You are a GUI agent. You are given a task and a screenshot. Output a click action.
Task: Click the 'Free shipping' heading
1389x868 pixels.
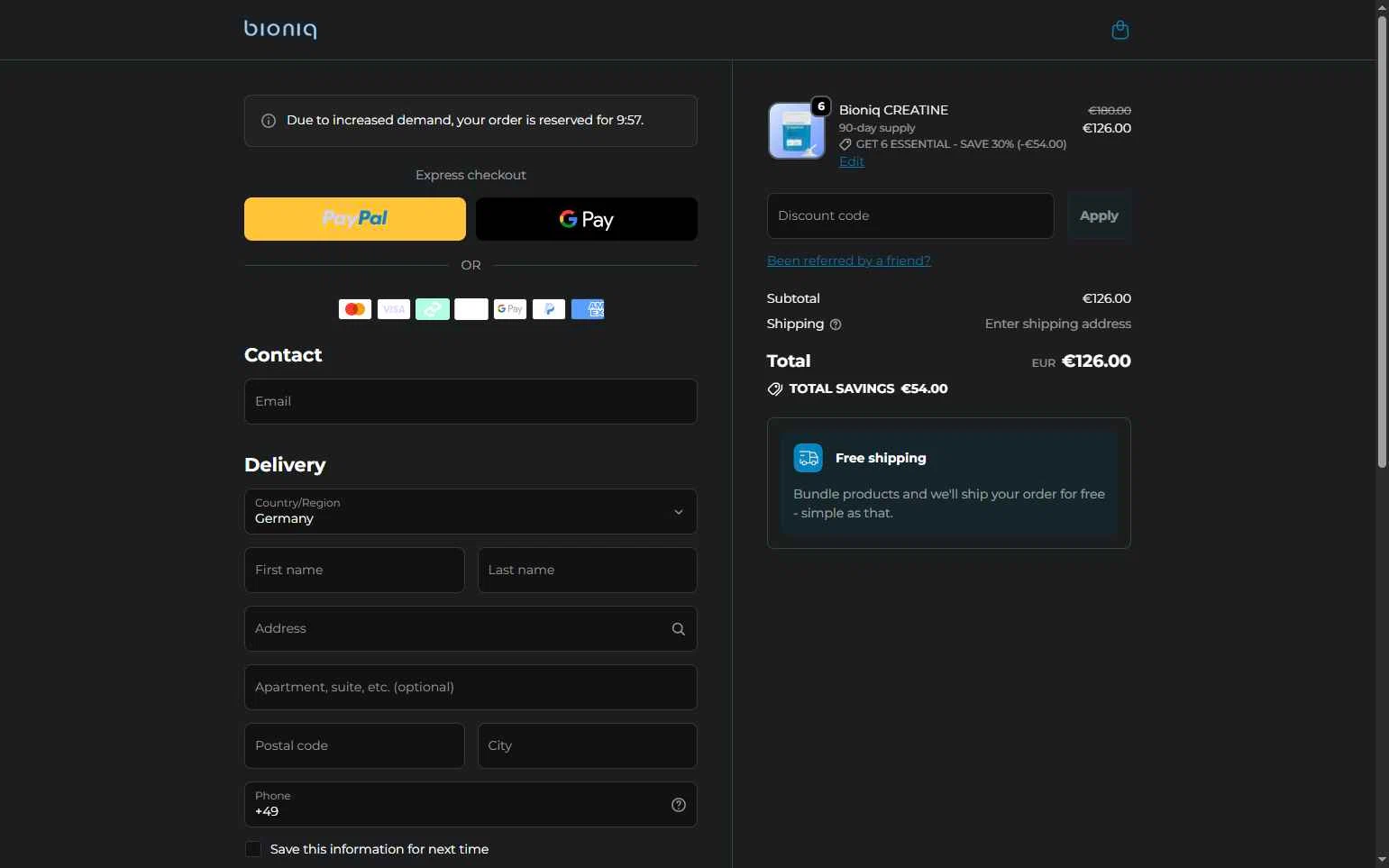click(x=881, y=458)
